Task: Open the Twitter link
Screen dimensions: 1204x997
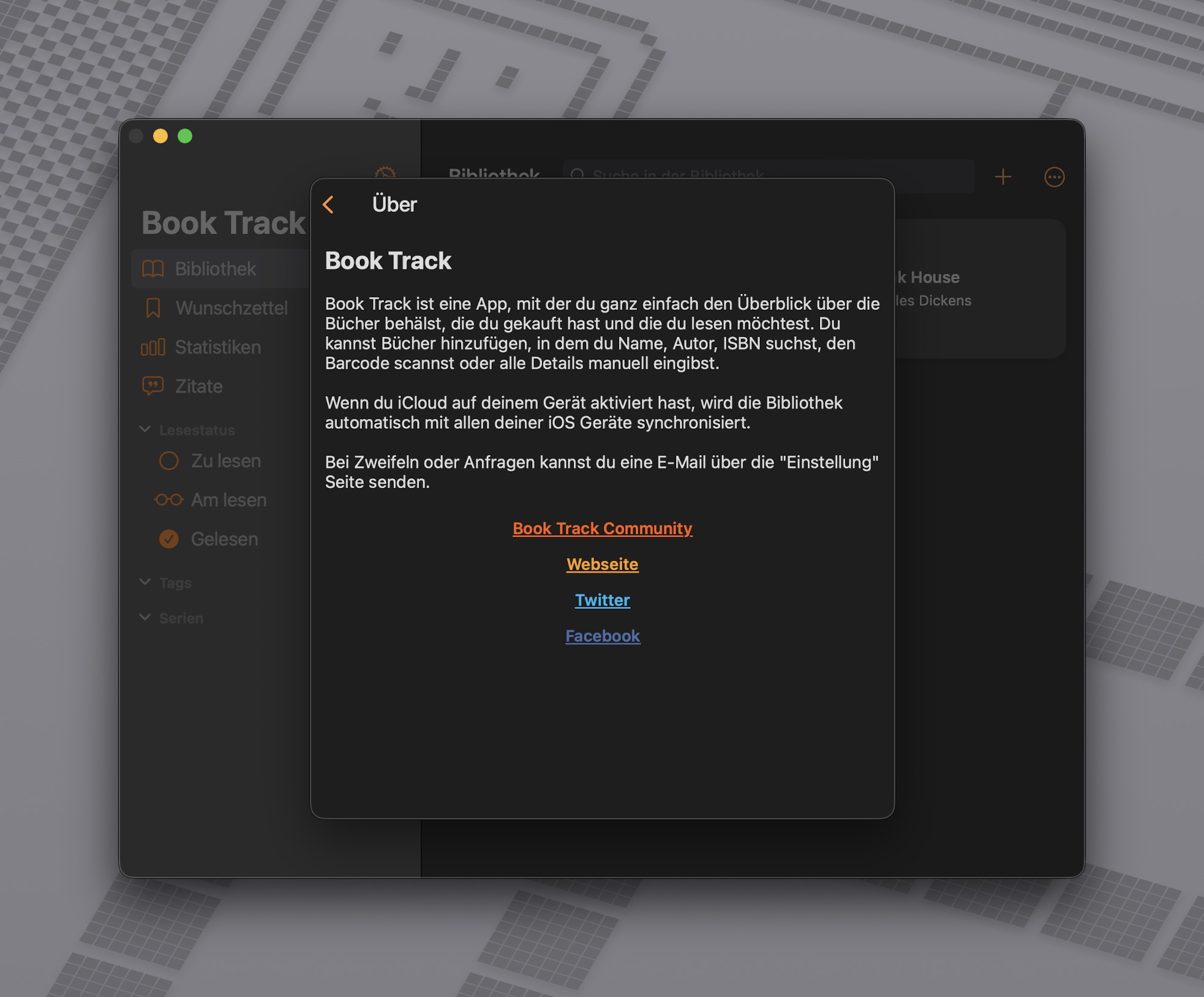Action: point(602,600)
